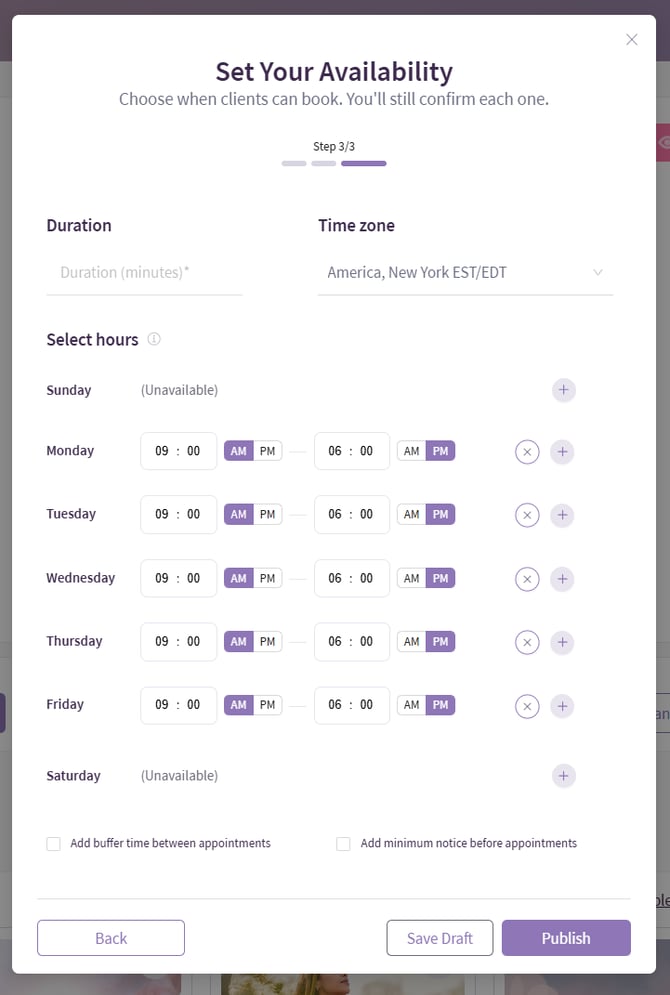Click the time zone dropdown chevron arrow
Viewport: 670px width, 995px height.
(598, 272)
